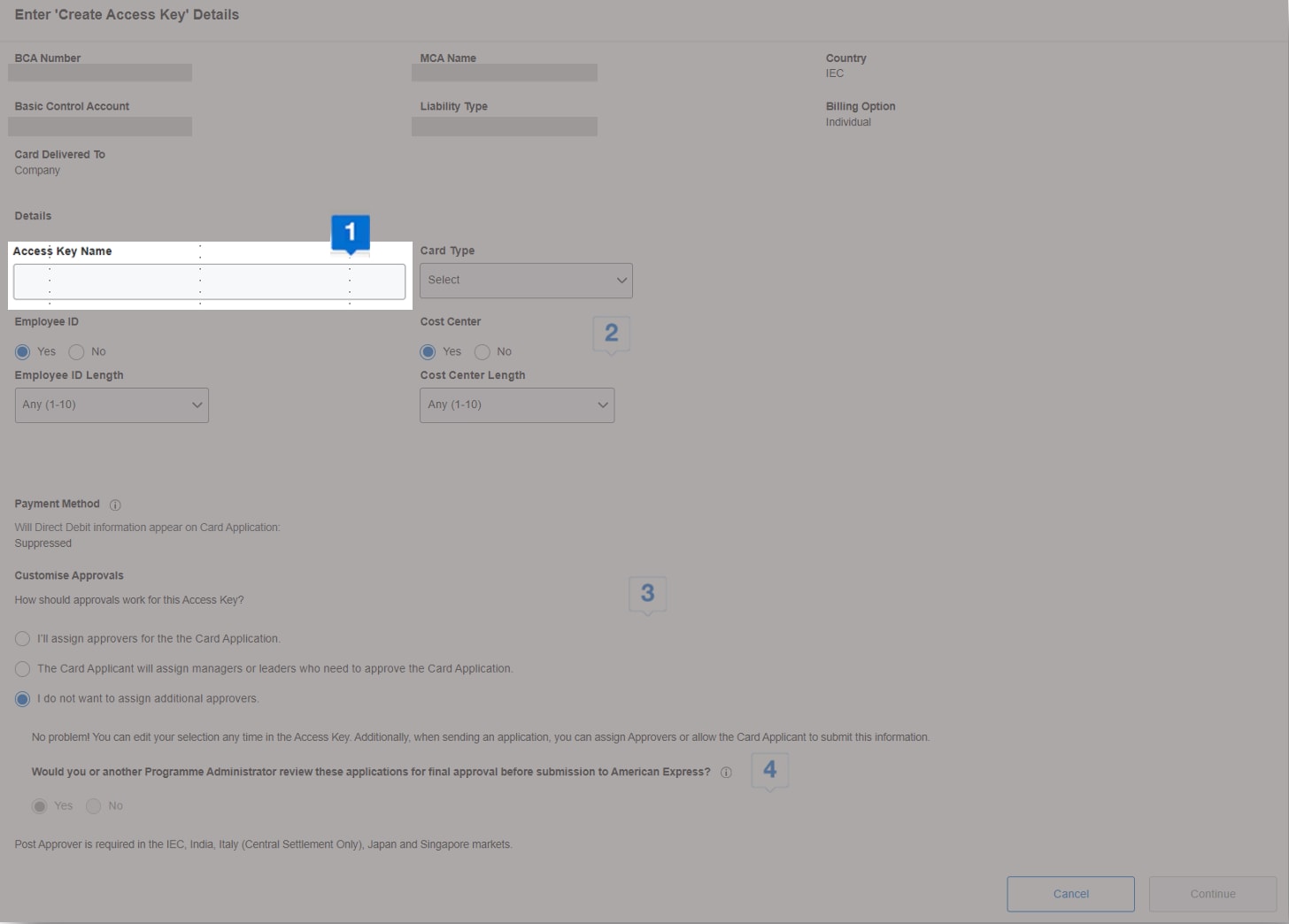The height and width of the screenshot is (924, 1289).
Task: Click step marker 2 near Cost Center
Action: coord(611,333)
